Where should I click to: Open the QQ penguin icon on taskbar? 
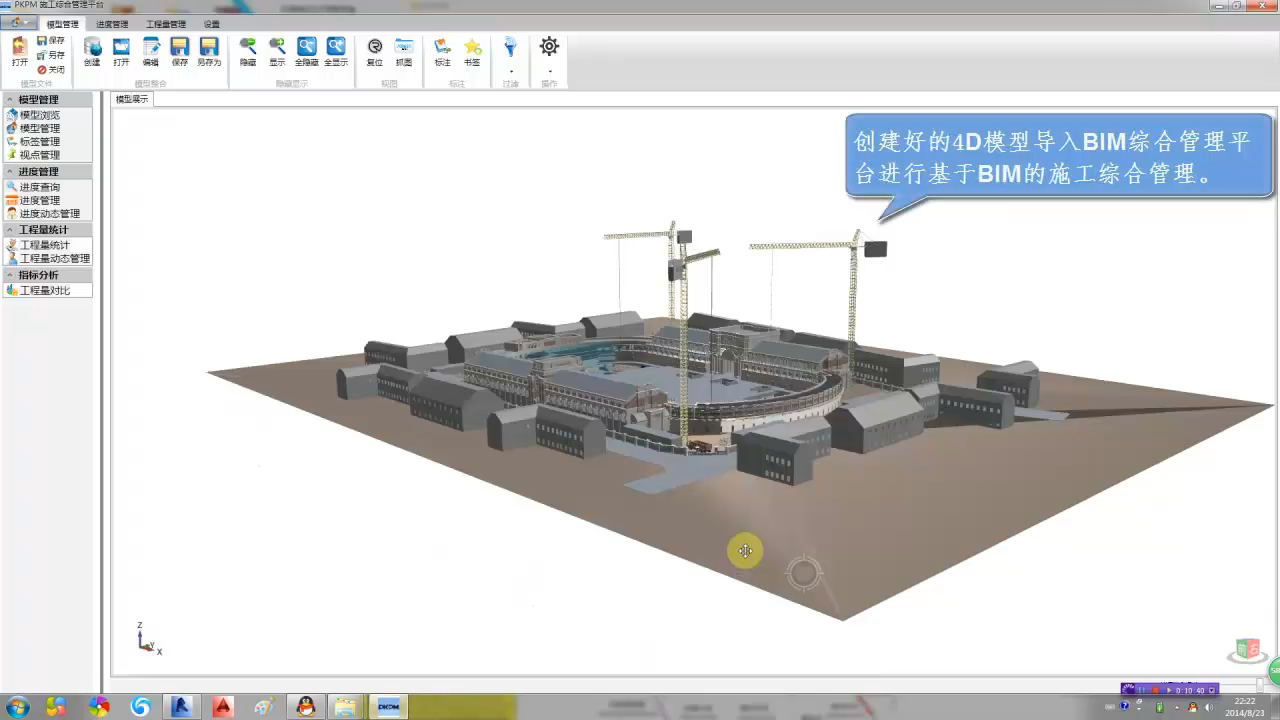[305, 707]
